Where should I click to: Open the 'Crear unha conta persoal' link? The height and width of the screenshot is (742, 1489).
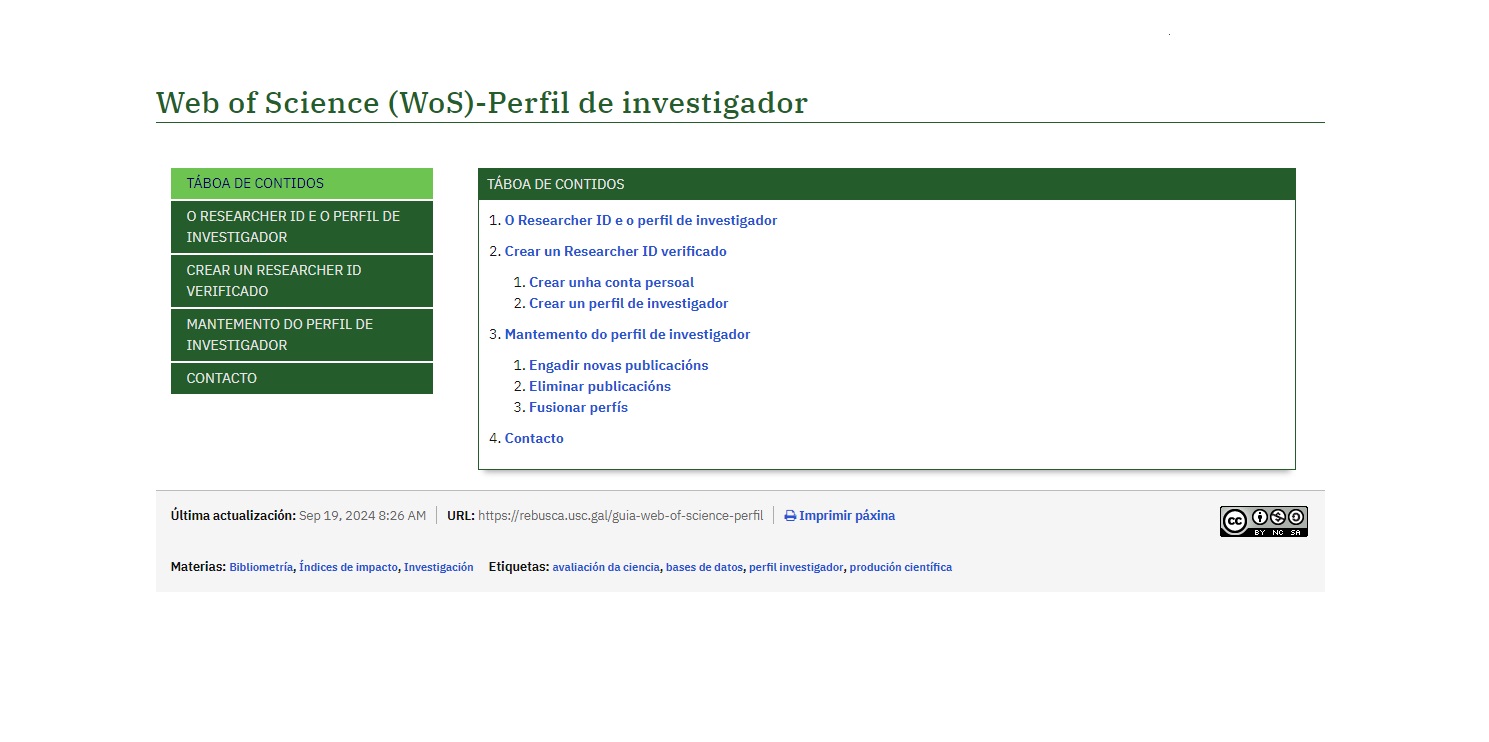(611, 283)
